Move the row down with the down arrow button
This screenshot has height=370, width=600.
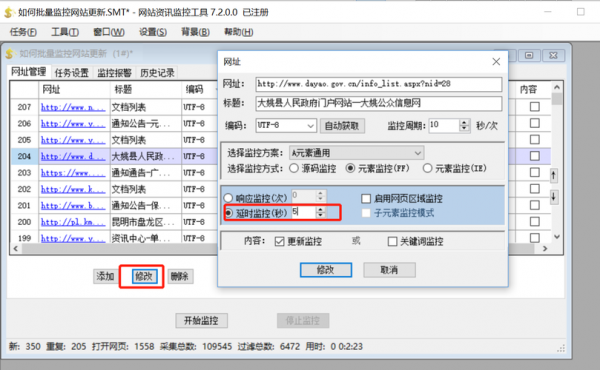click(554, 197)
